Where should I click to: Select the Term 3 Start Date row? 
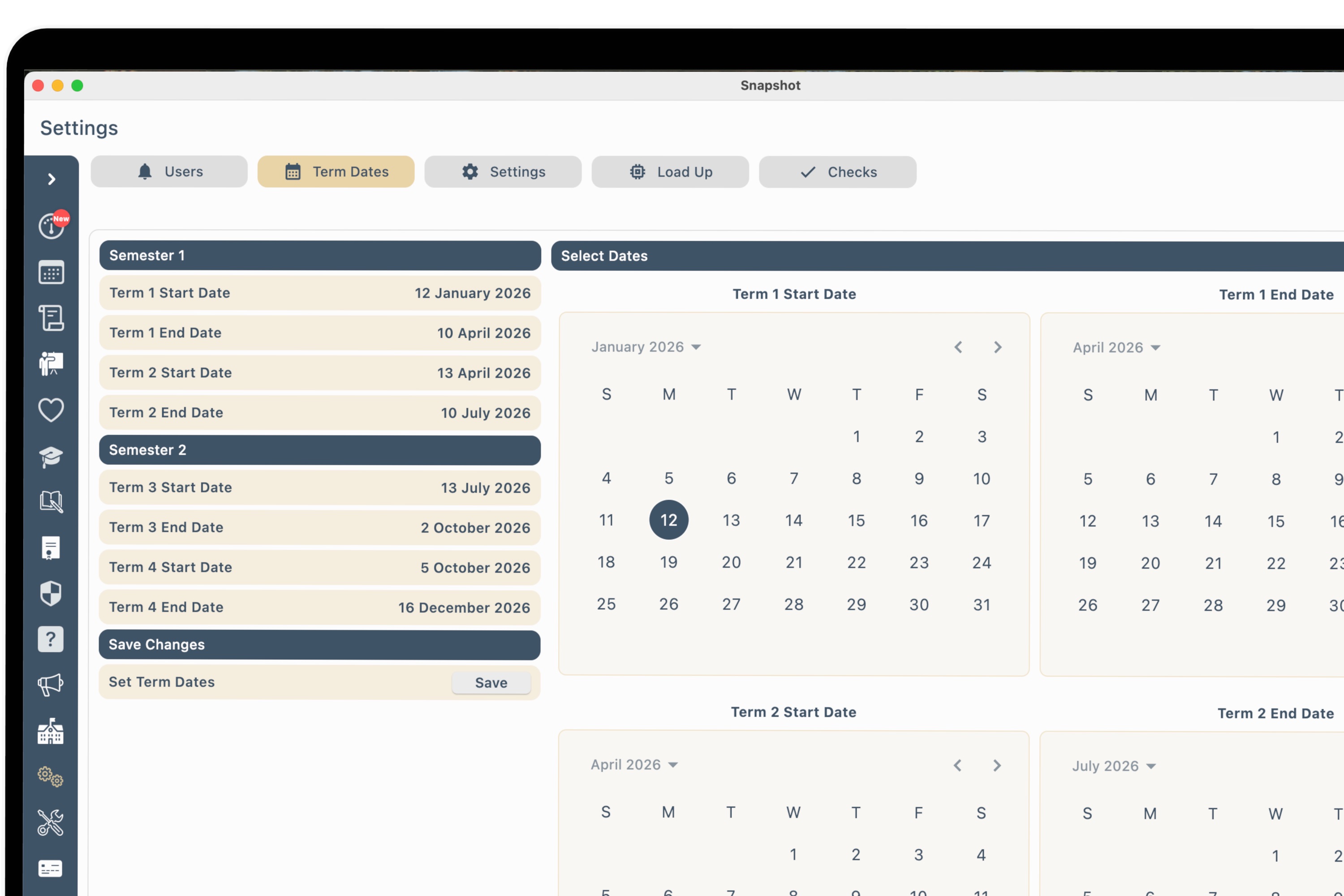click(320, 487)
